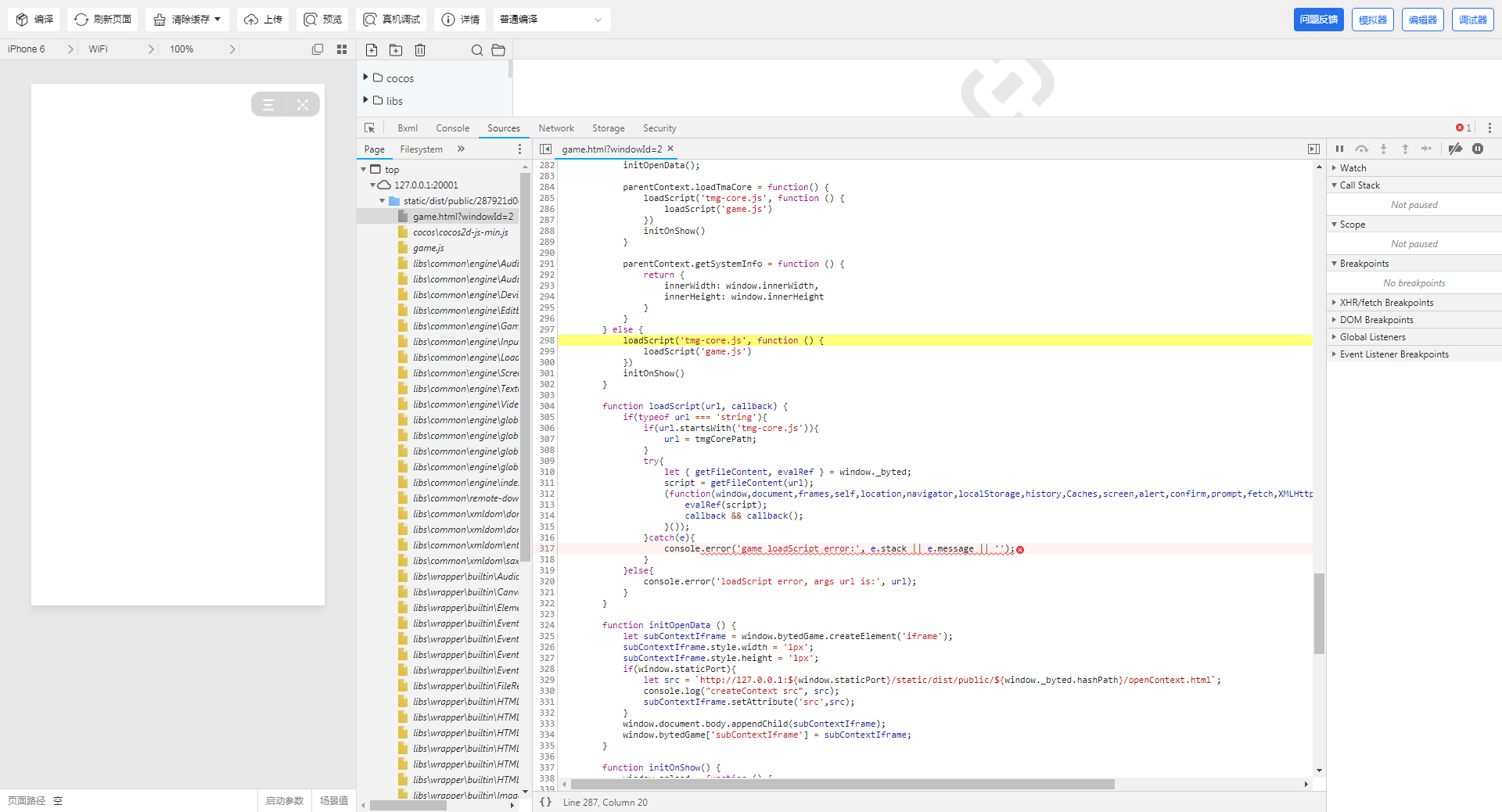Click the pretty print braces icon
1502x812 pixels.
(546, 802)
